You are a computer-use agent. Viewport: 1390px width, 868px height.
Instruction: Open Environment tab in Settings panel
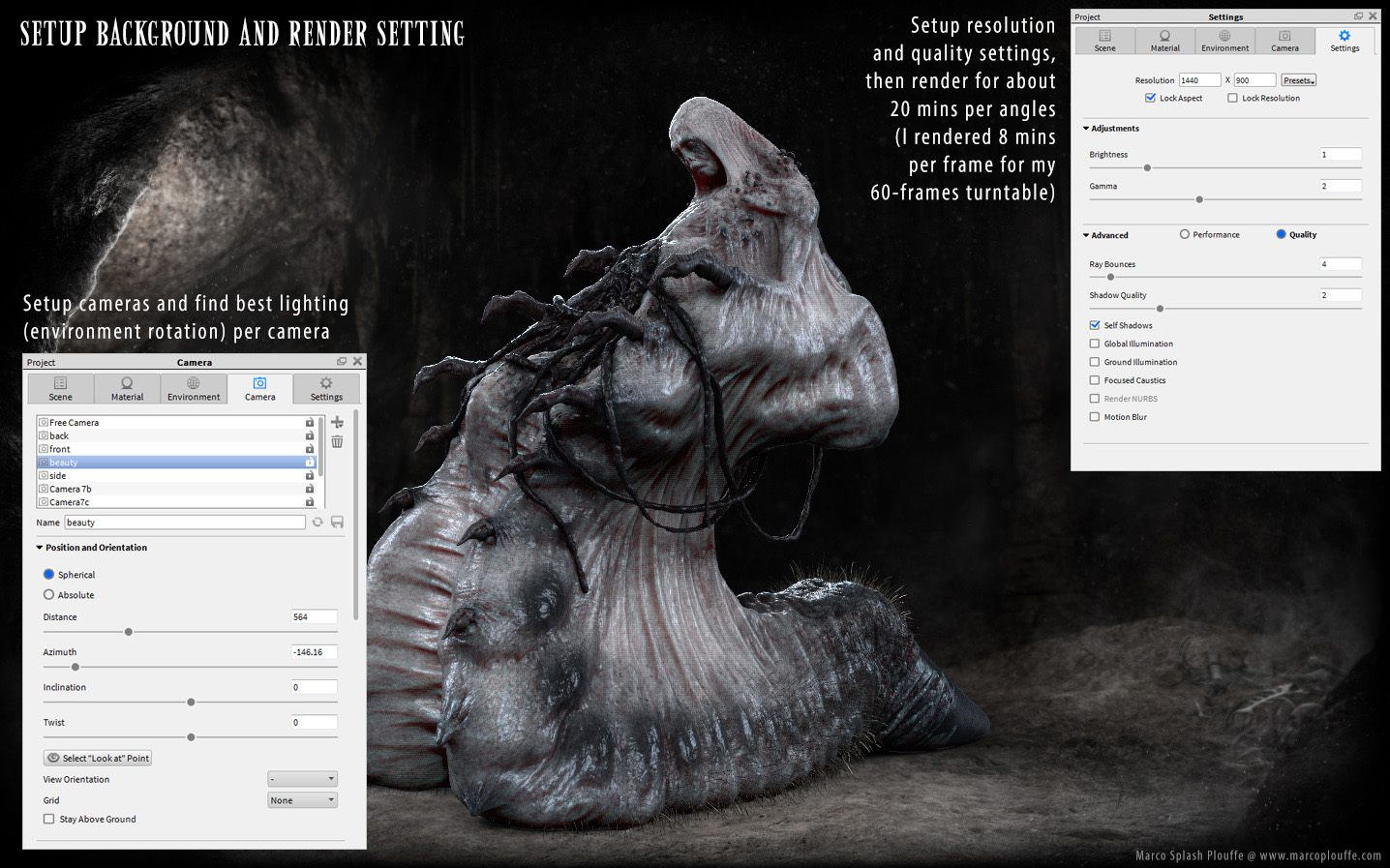1224,41
